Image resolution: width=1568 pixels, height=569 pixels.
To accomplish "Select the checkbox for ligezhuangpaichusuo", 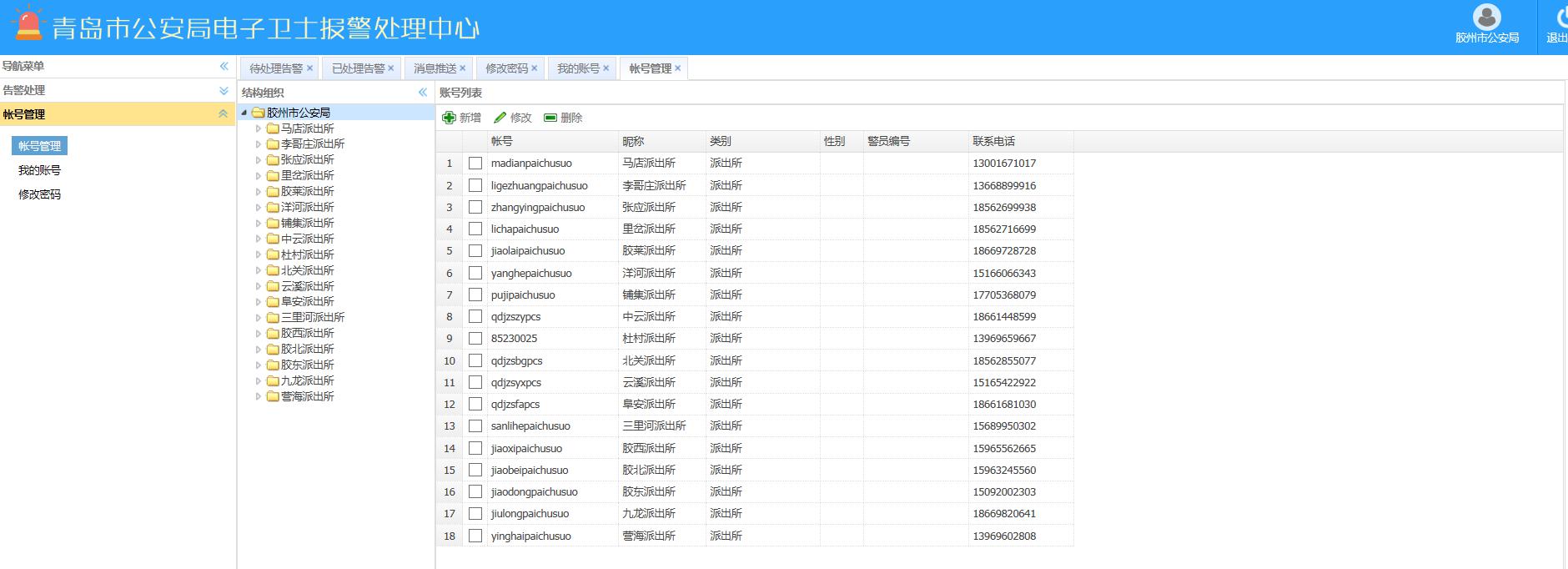I will [x=475, y=185].
